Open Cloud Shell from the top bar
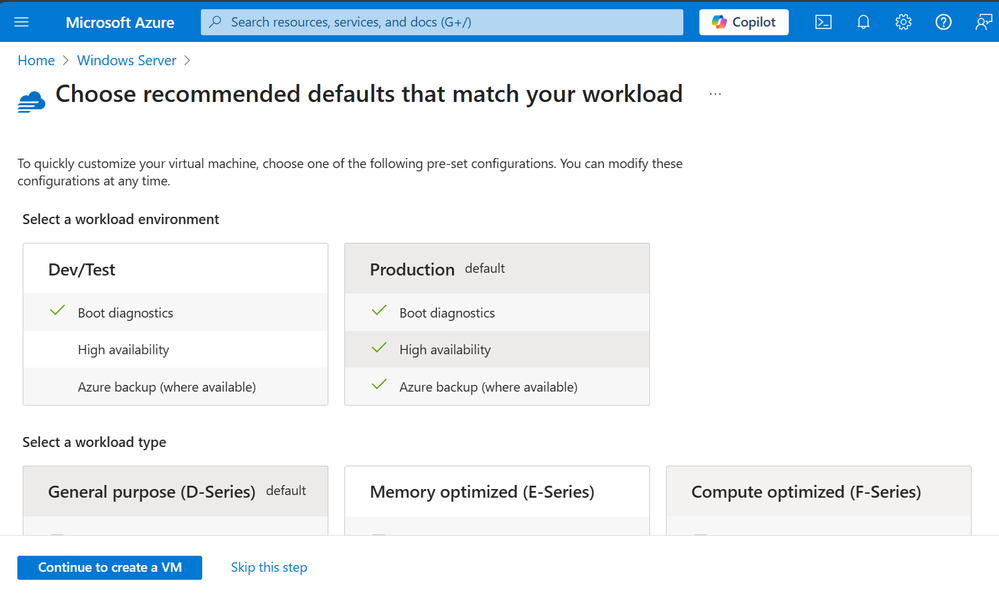 click(823, 22)
